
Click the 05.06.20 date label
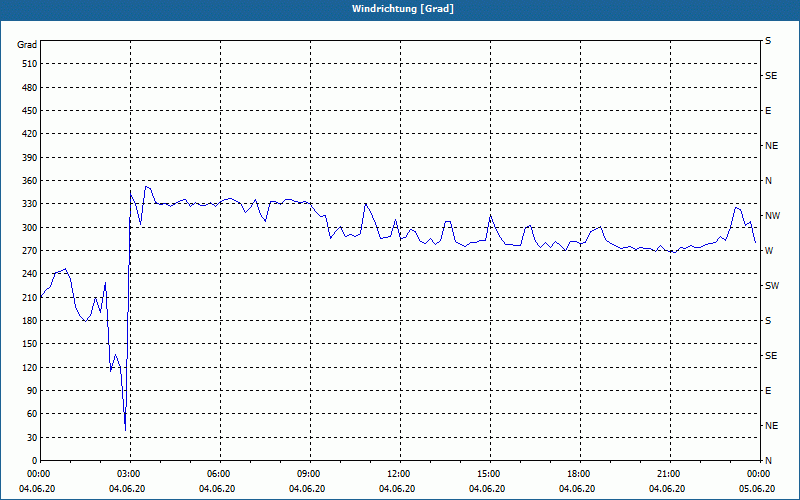[757, 489]
